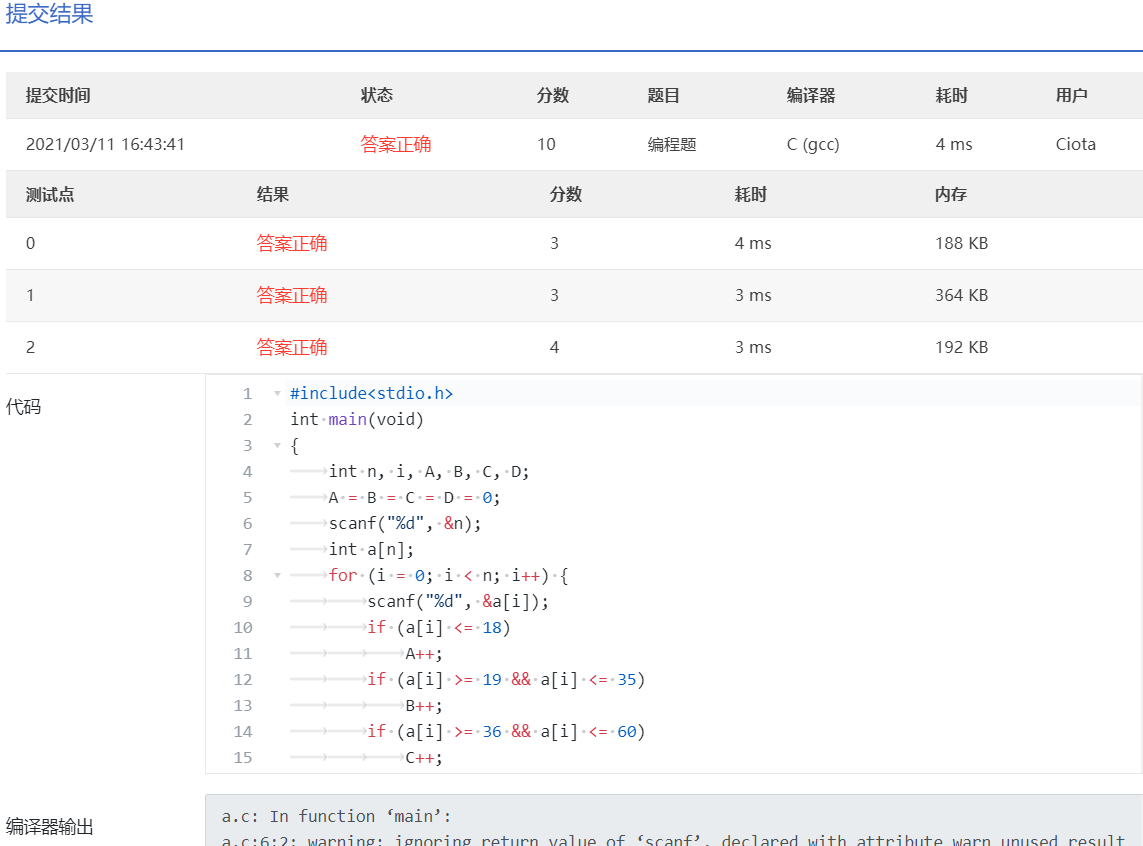Screen dimensions: 1143x846
Task: Click the if (a[i] <= 18) code line
Action: pyautogui.click(x=439, y=627)
